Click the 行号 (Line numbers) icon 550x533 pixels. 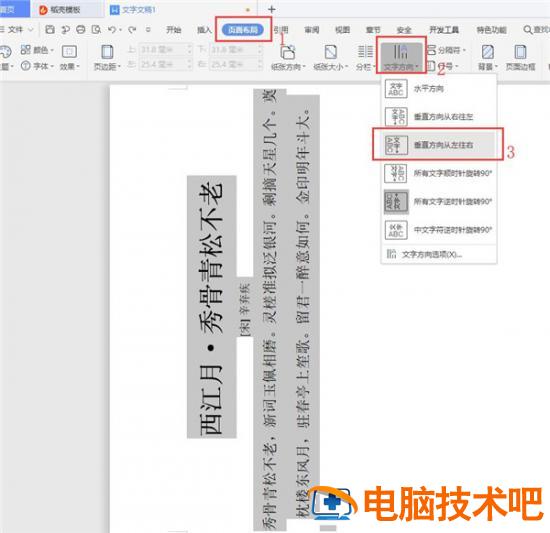(432, 66)
